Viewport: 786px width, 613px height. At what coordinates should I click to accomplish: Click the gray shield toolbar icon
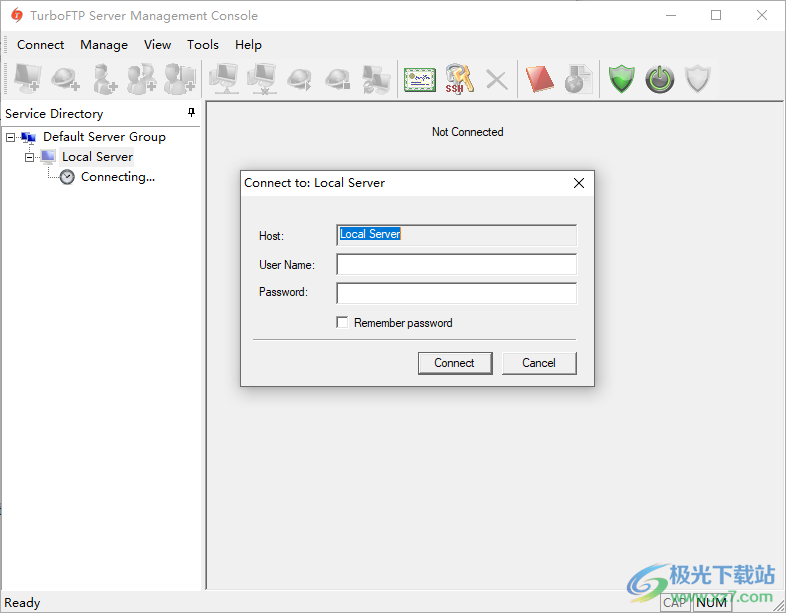[x=698, y=79]
